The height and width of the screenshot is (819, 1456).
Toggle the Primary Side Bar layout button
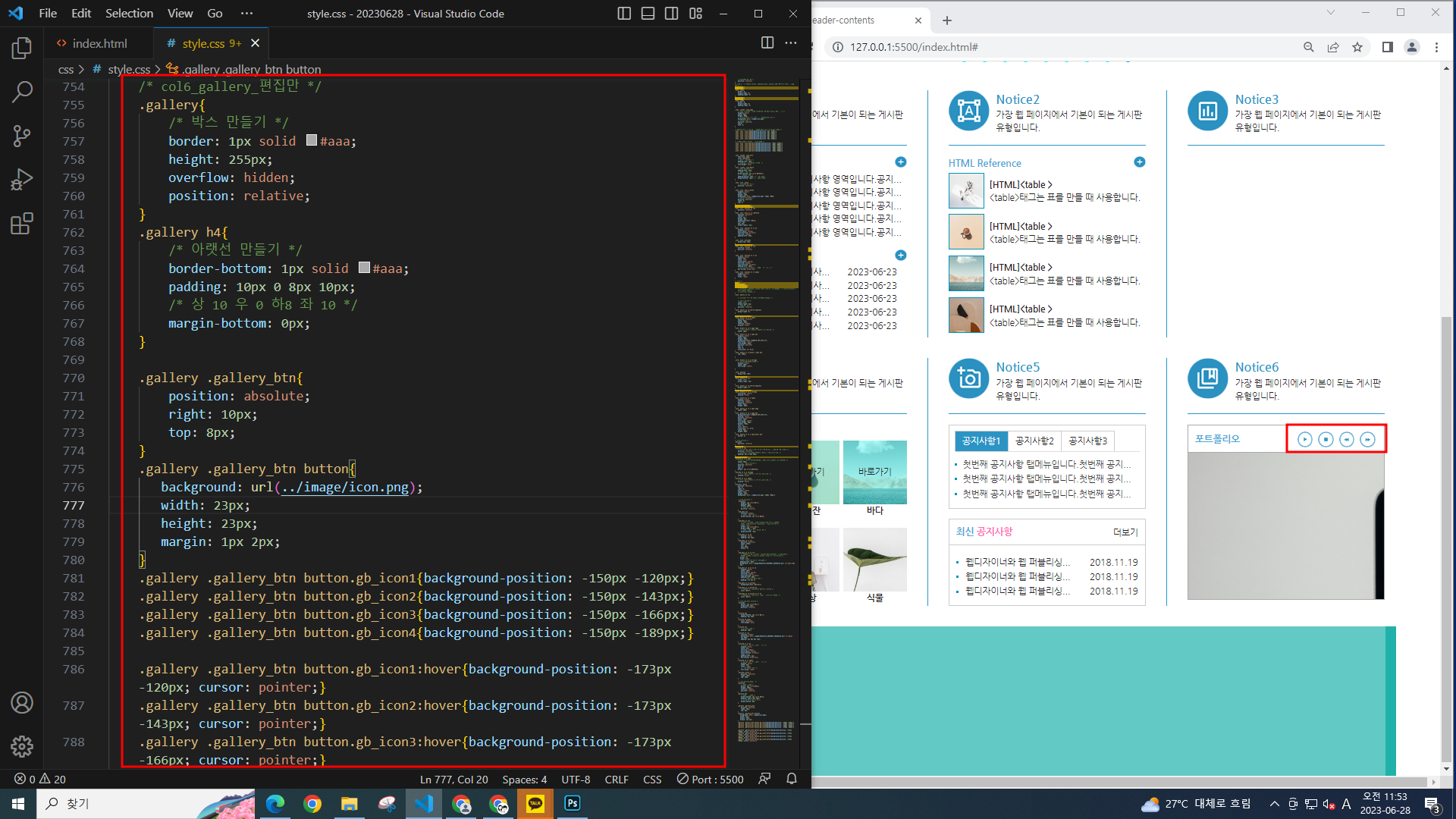[624, 14]
